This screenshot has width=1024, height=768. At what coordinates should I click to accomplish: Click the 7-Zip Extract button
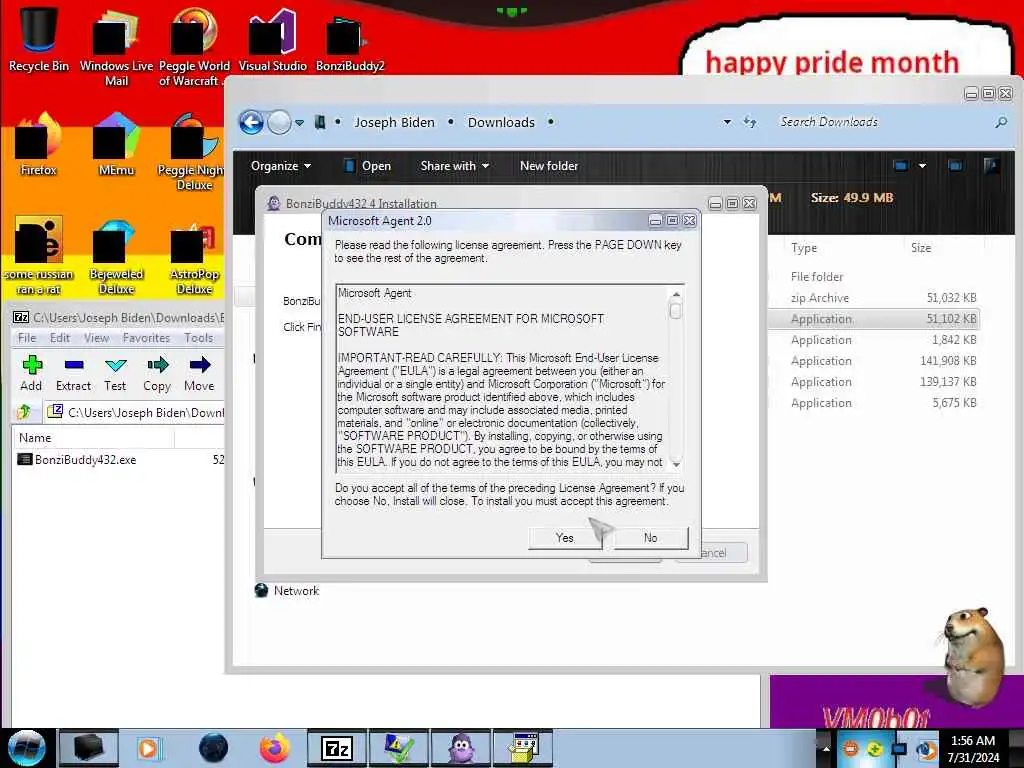[73, 373]
